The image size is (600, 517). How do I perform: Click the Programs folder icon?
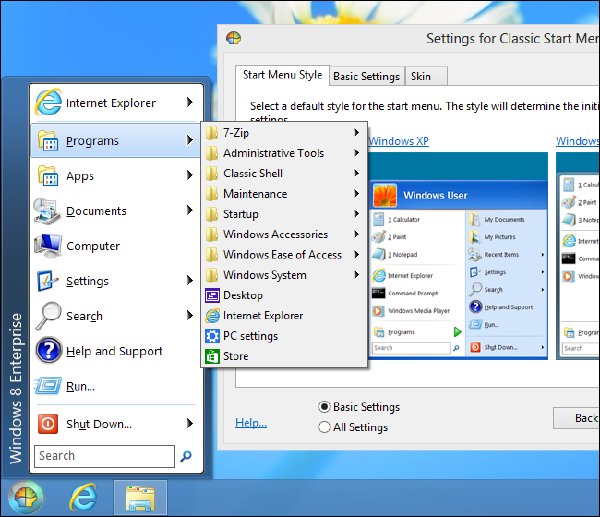tap(48, 140)
